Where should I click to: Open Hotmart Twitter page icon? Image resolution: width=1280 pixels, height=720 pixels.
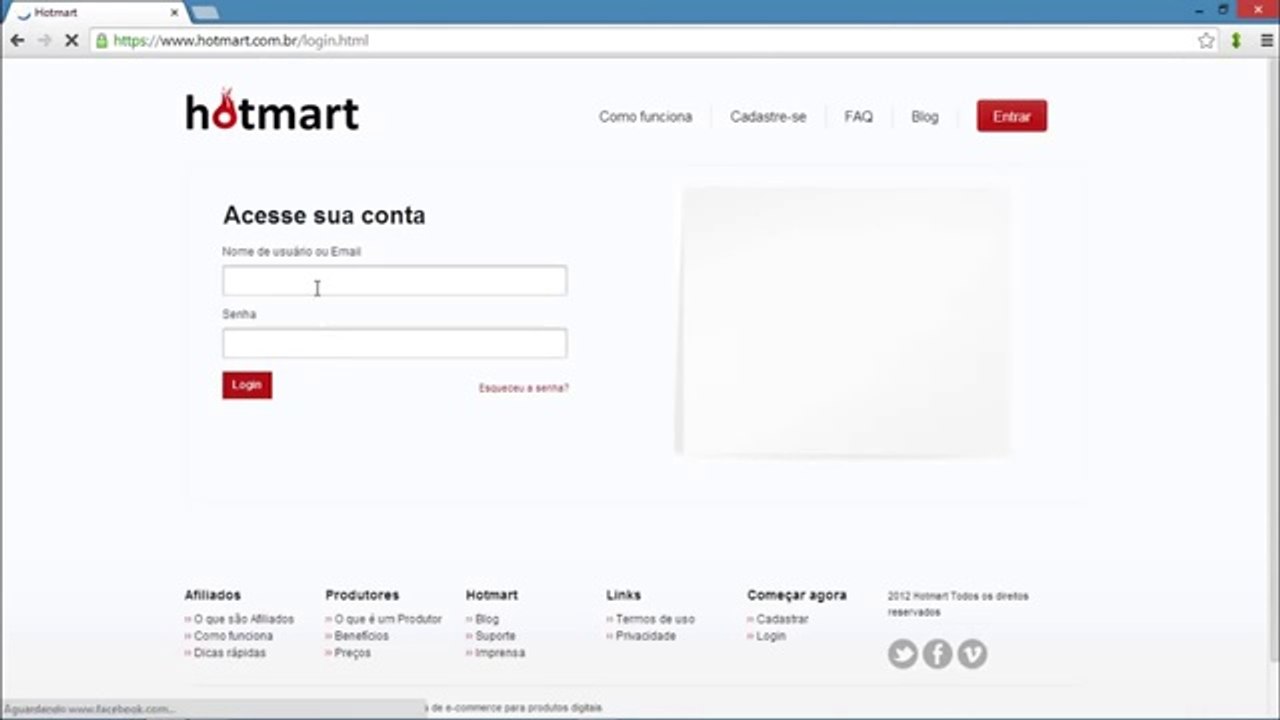pos(903,654)
